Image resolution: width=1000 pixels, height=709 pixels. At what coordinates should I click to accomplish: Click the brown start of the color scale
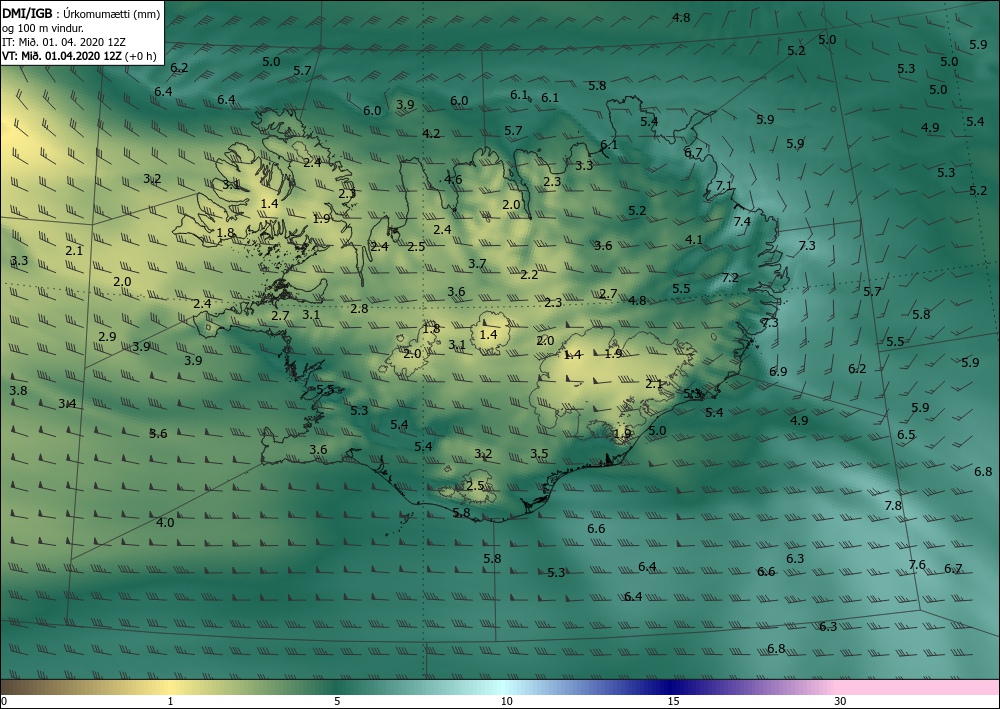coord(19,687)
